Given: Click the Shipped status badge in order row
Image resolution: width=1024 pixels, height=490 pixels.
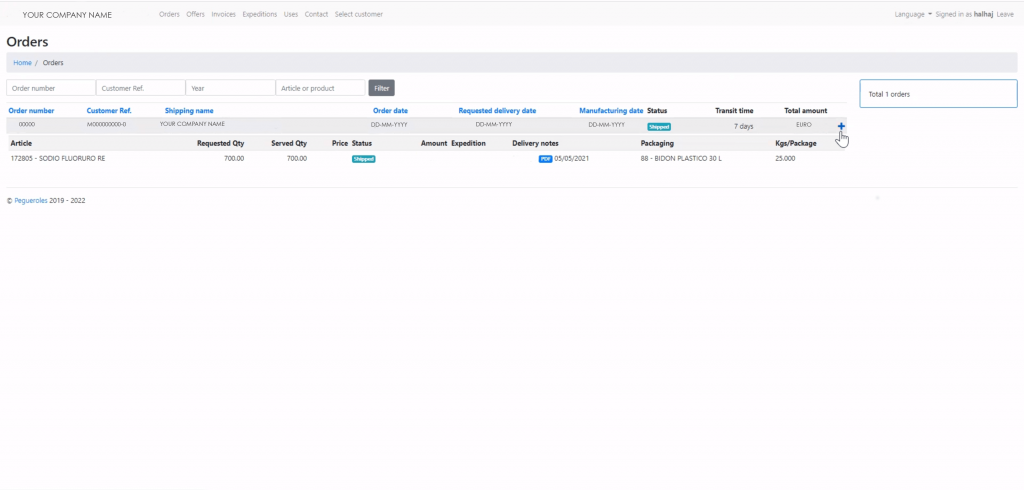Looking at the screenshot, I should (659, 127).
